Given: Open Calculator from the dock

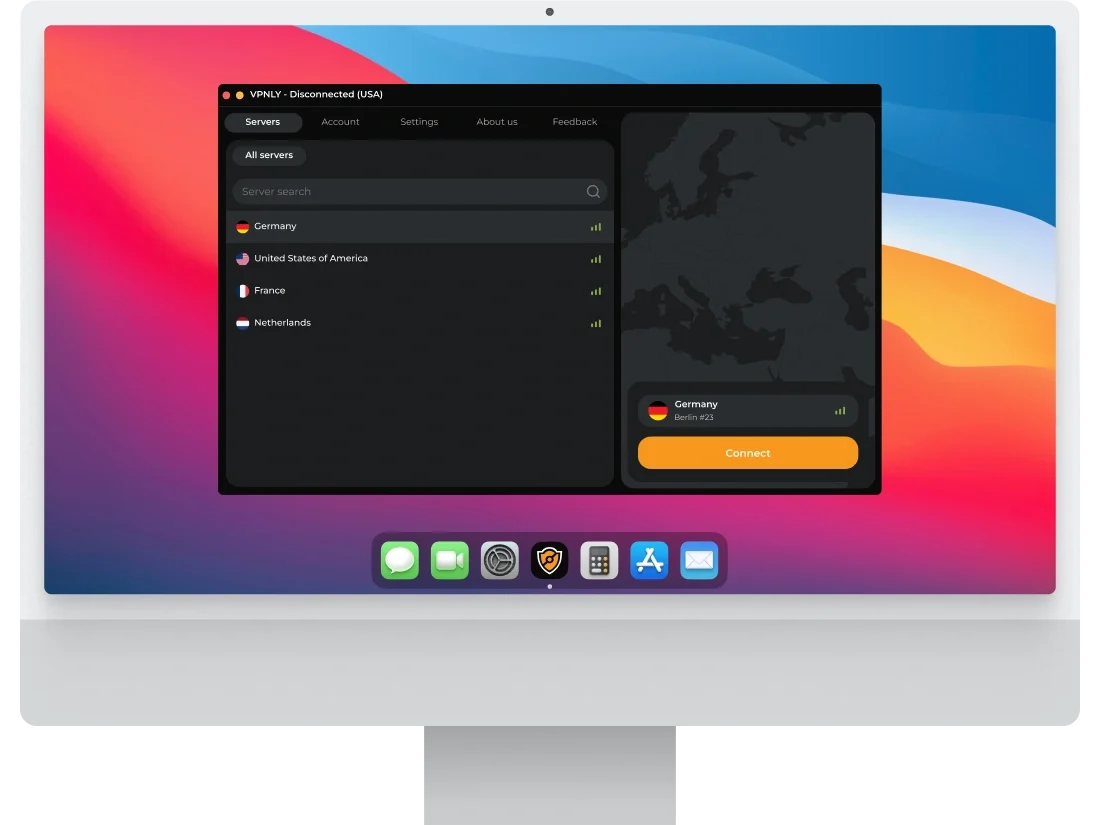Looking at the screenshot, I should [599, 561].
